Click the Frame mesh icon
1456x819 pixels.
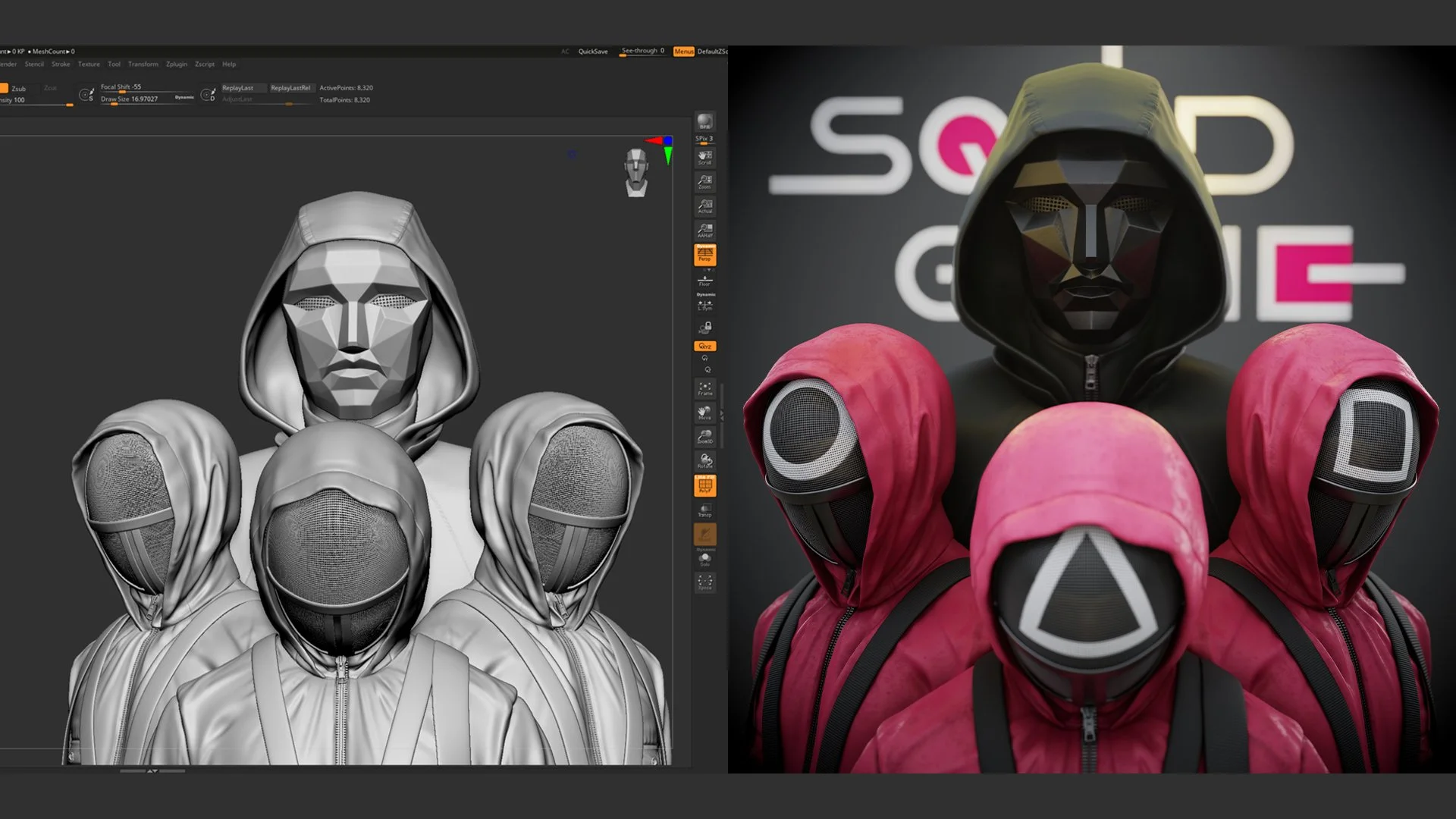(704, 389)
